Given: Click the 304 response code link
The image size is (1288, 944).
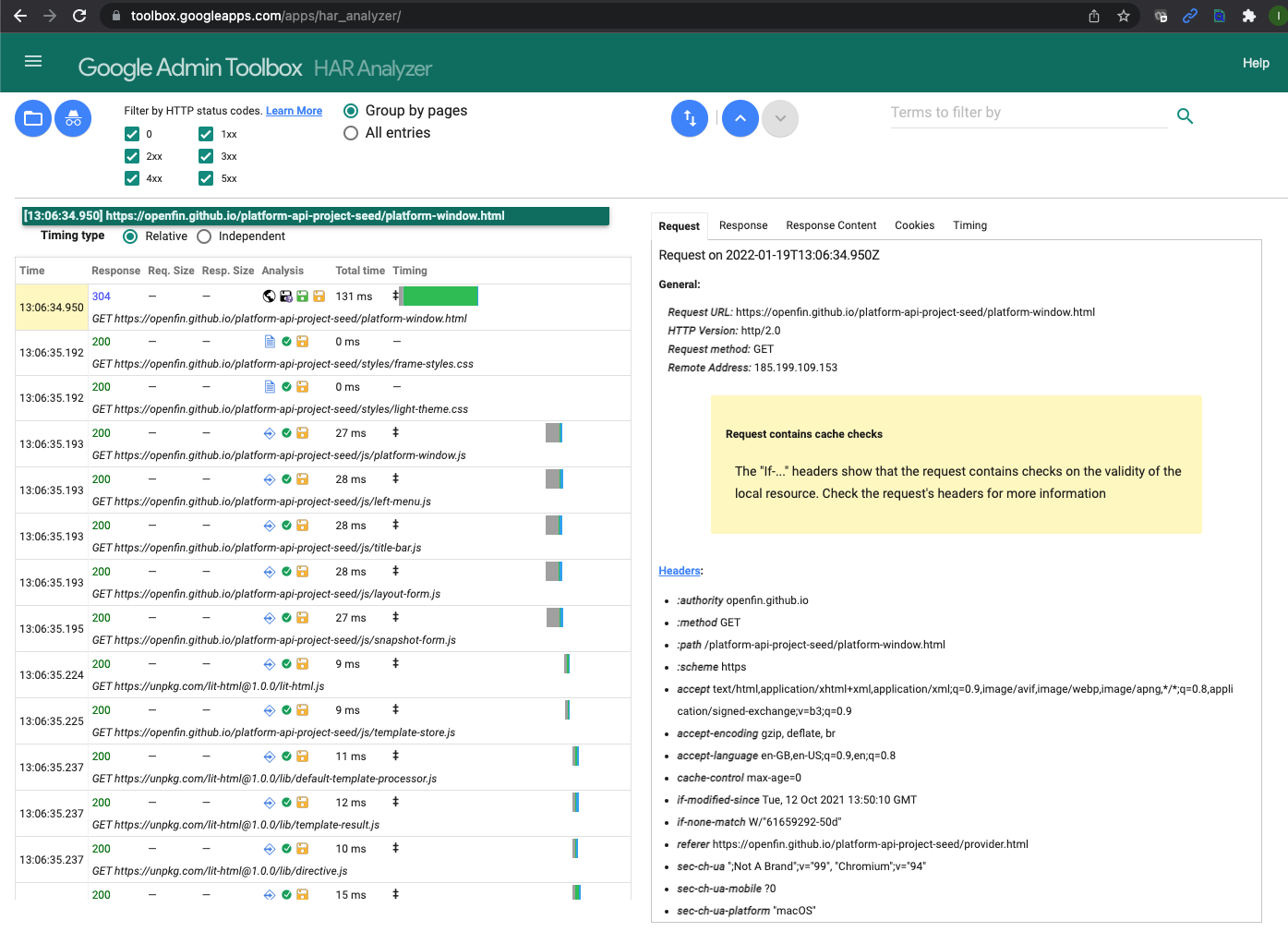Looking at the screenshot, I should point(102,297).
